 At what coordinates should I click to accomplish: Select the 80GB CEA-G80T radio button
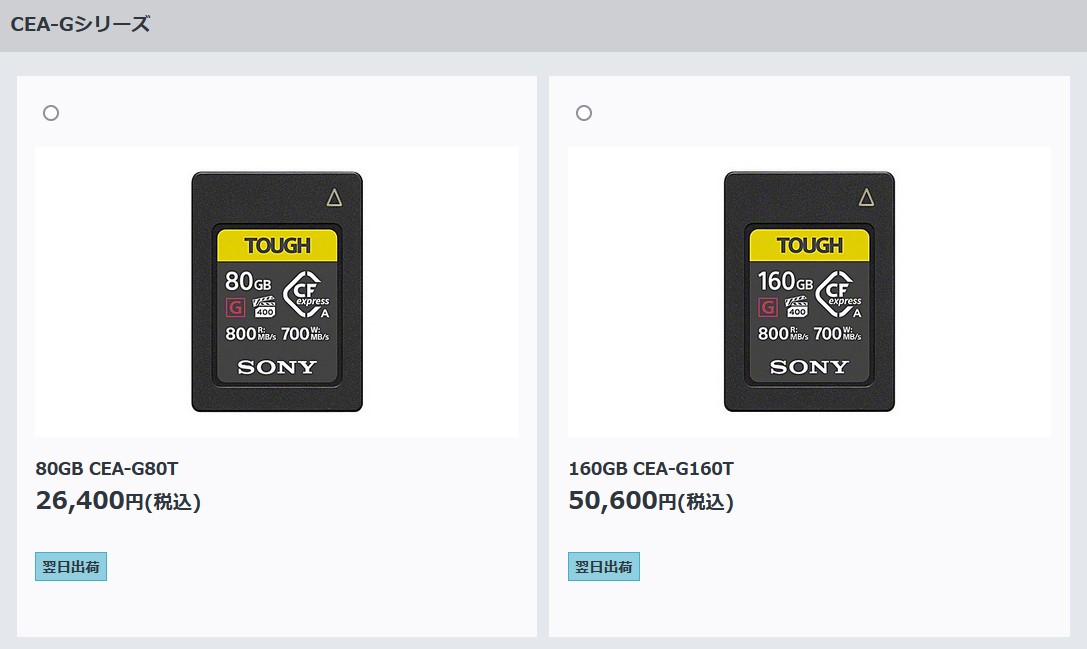tap(51, 113)
